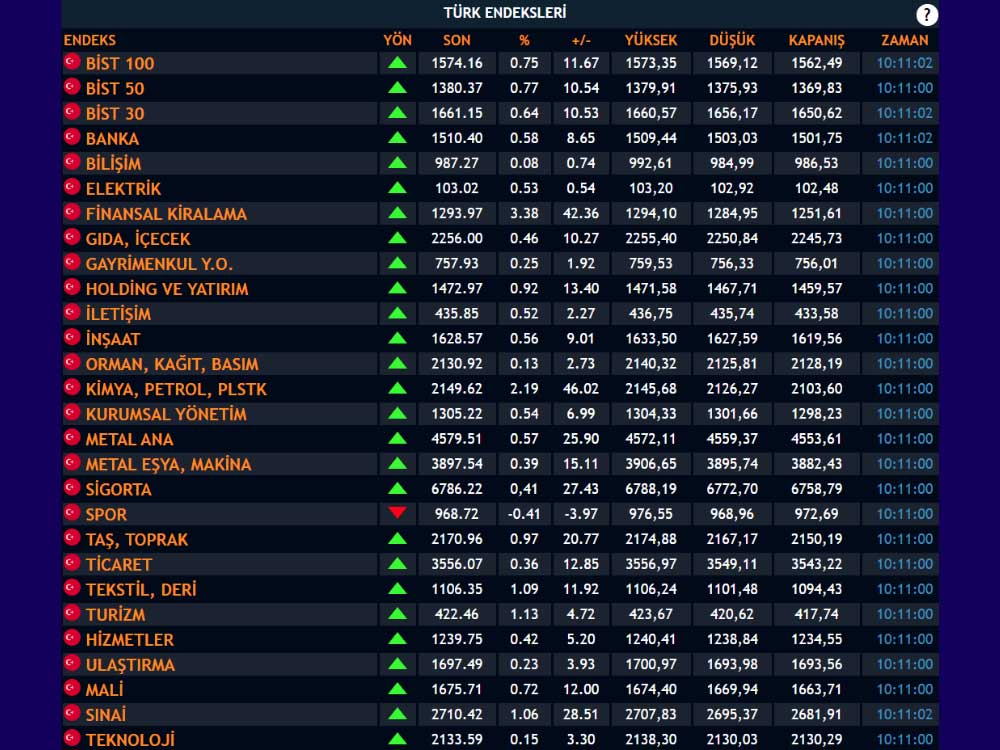The width and height of the screenshot is (1000, 750).
Task: Click the red down arrow in SPOR row
Action: pyautogui.click(x=397, y=512)
